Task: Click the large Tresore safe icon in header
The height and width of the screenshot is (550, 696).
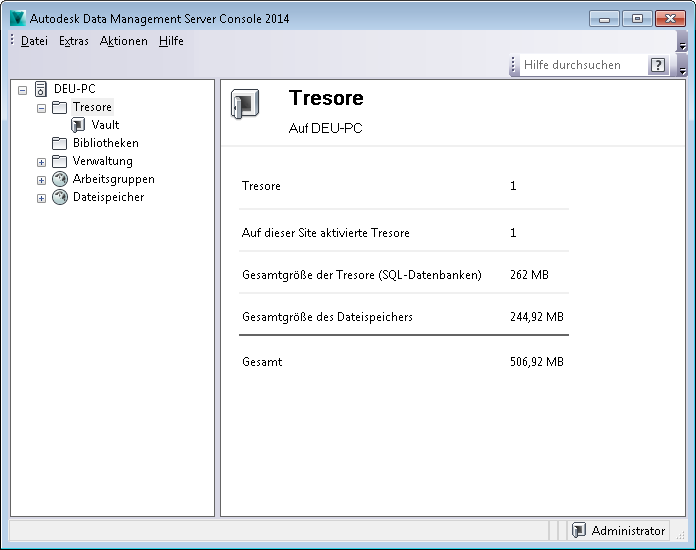Action: (245, 104)
